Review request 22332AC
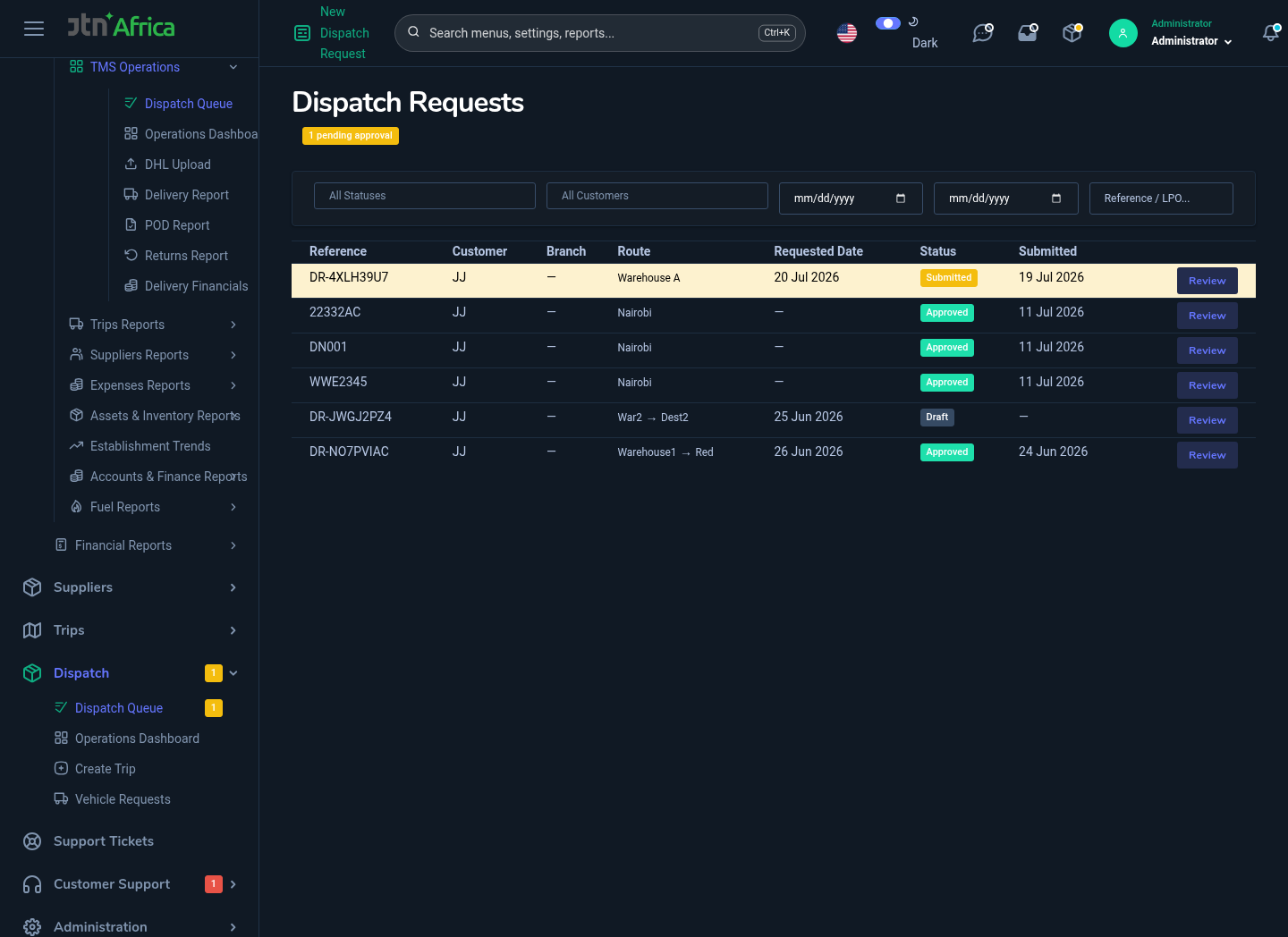Screen dimensions: 1288x937 point(1207,316)
